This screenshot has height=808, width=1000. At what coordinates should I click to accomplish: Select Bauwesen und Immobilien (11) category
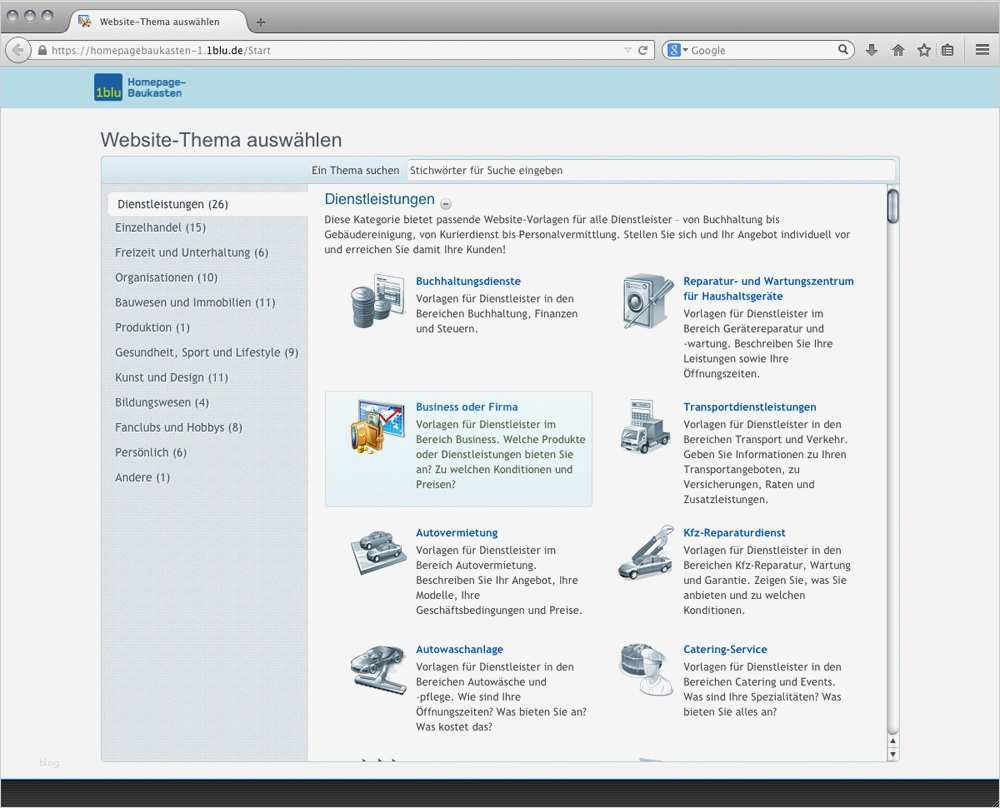[x=195, y=302]
